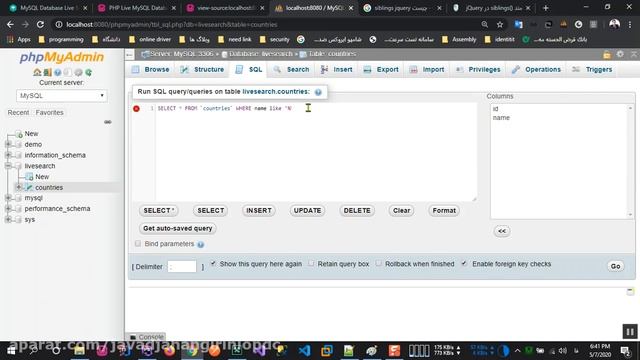Uncheck Enable foreign key checks
The image size is (640, 360).
464,264
